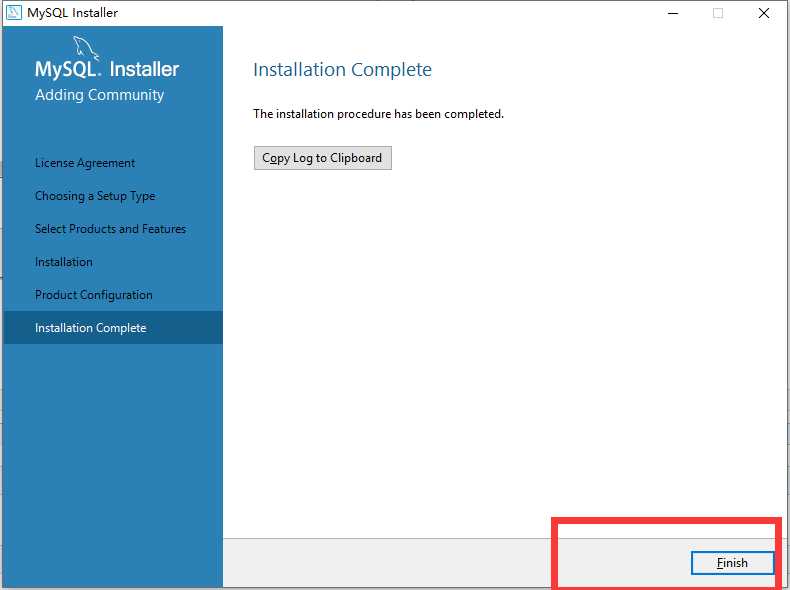The height and width of the screenshot is (590, 790).
Task: Click the Installation Complete heading
Action: pyautogui.click(x=343, y=70)
